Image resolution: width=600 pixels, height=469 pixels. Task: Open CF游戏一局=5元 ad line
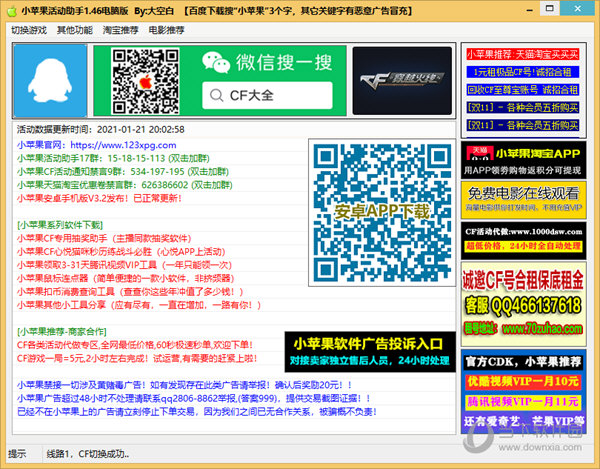137,358
